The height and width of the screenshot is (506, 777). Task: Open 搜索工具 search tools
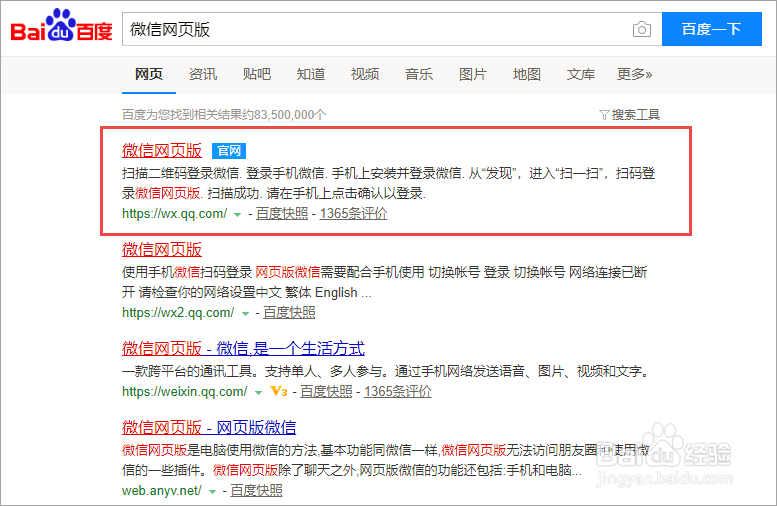[635, 115]
